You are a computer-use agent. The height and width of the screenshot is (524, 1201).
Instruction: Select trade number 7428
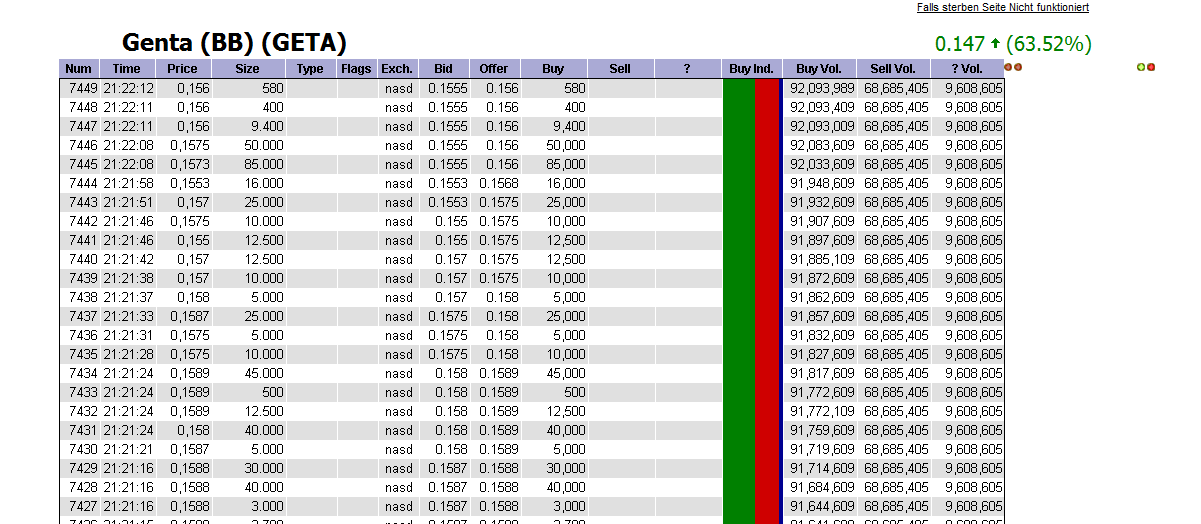click(83, 487)
